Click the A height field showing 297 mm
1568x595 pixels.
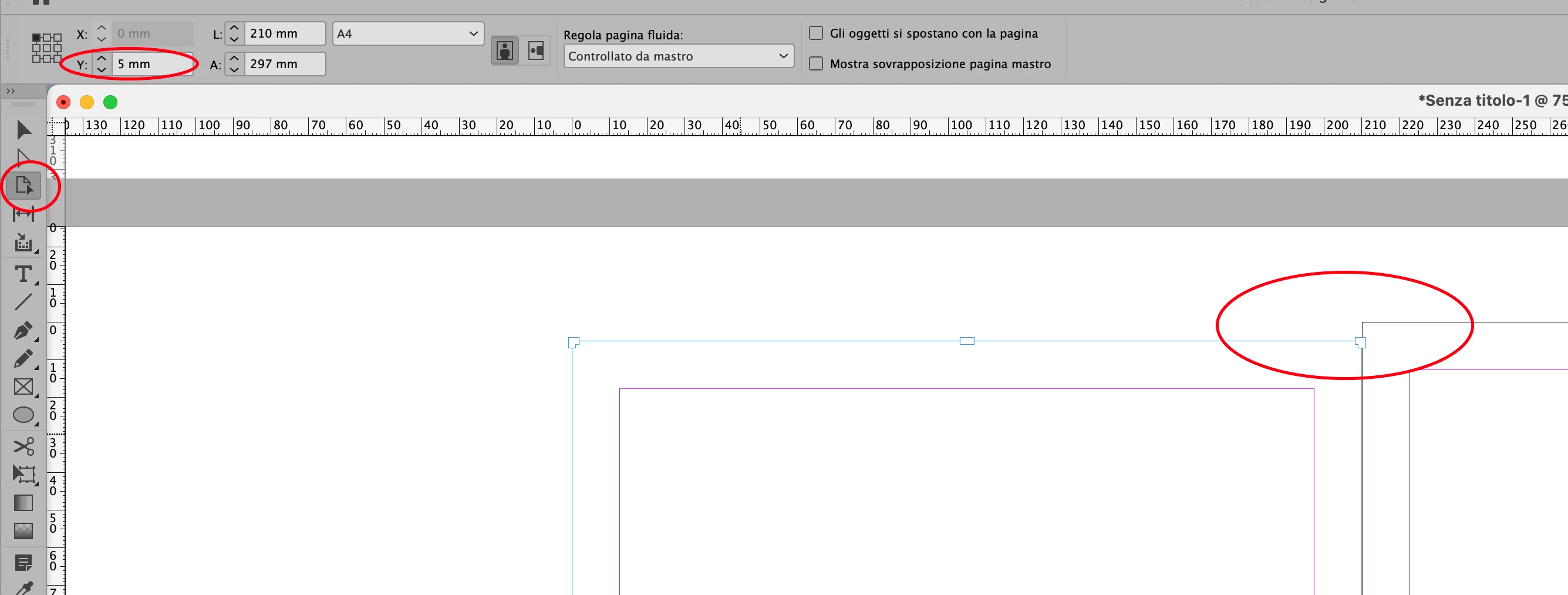tap(285, 64)
